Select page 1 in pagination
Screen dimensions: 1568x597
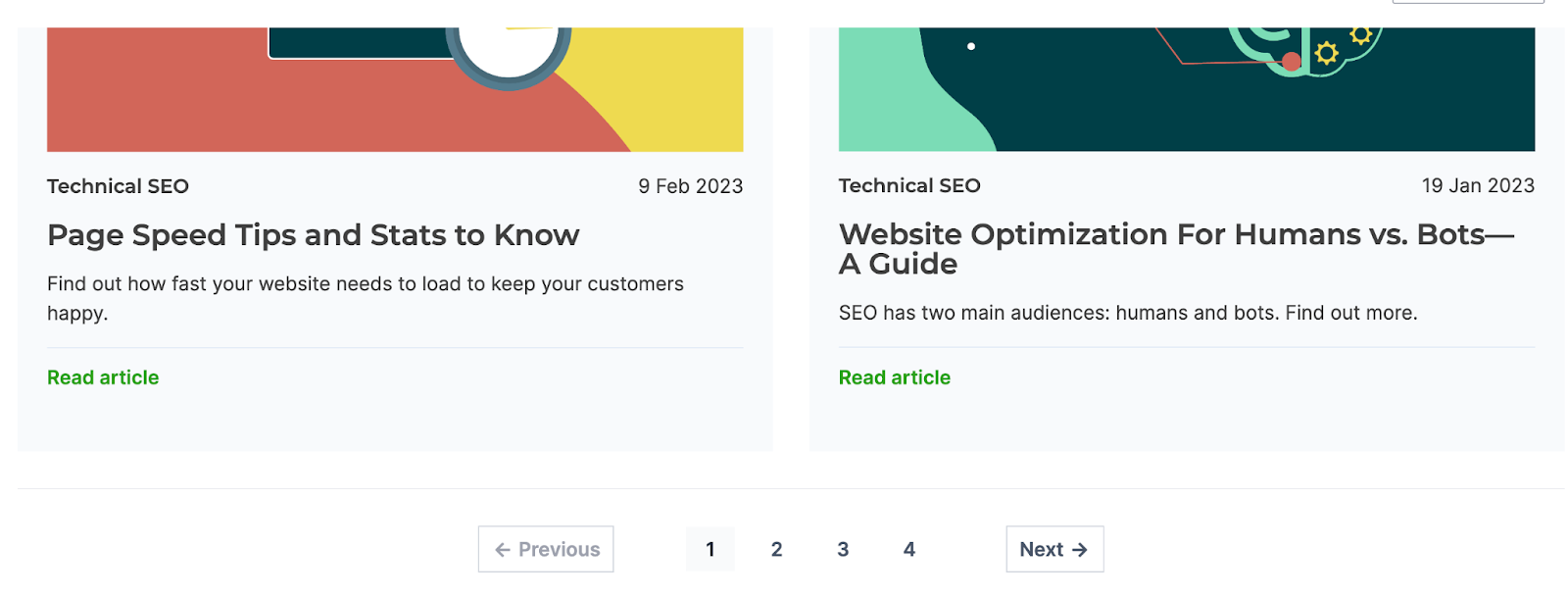pos(710,550)
